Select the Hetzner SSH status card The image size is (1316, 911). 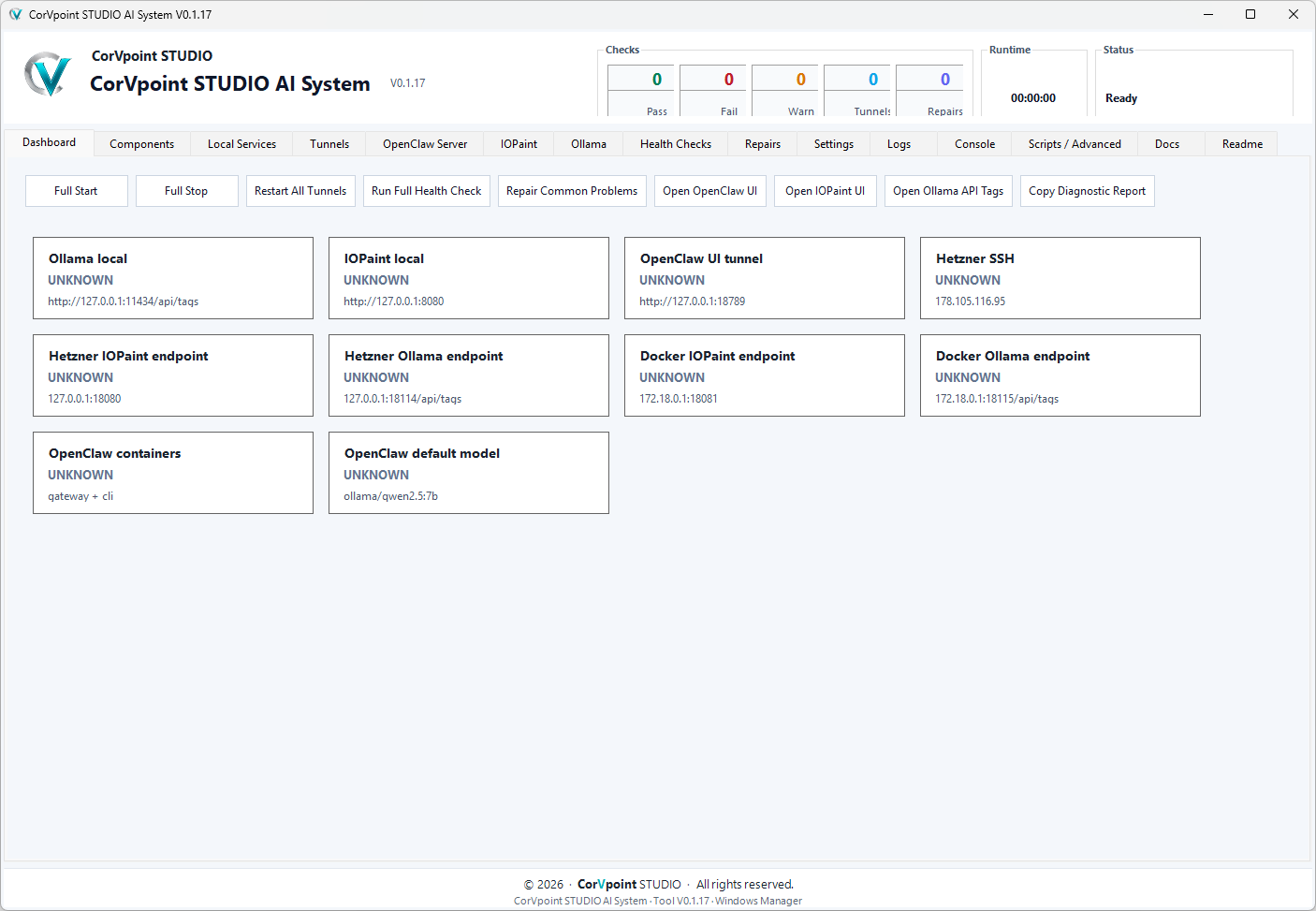point(1060,278)
